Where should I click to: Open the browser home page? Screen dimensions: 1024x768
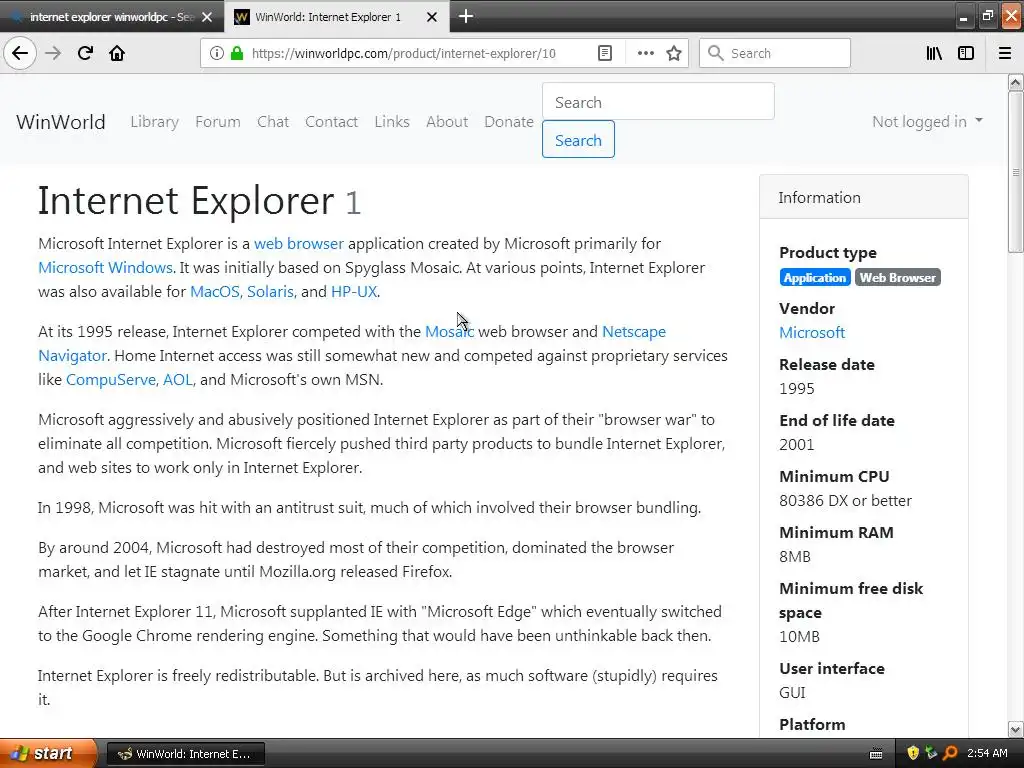tap(117, 53)
